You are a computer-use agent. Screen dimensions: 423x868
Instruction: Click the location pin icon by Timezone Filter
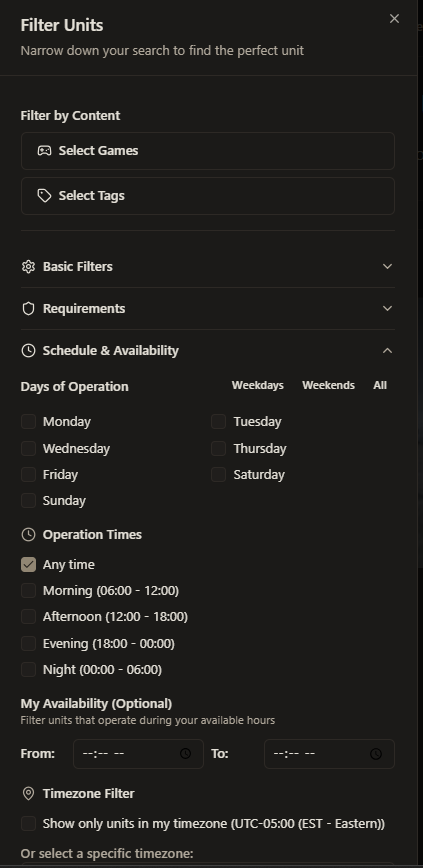tap(28, 794)
